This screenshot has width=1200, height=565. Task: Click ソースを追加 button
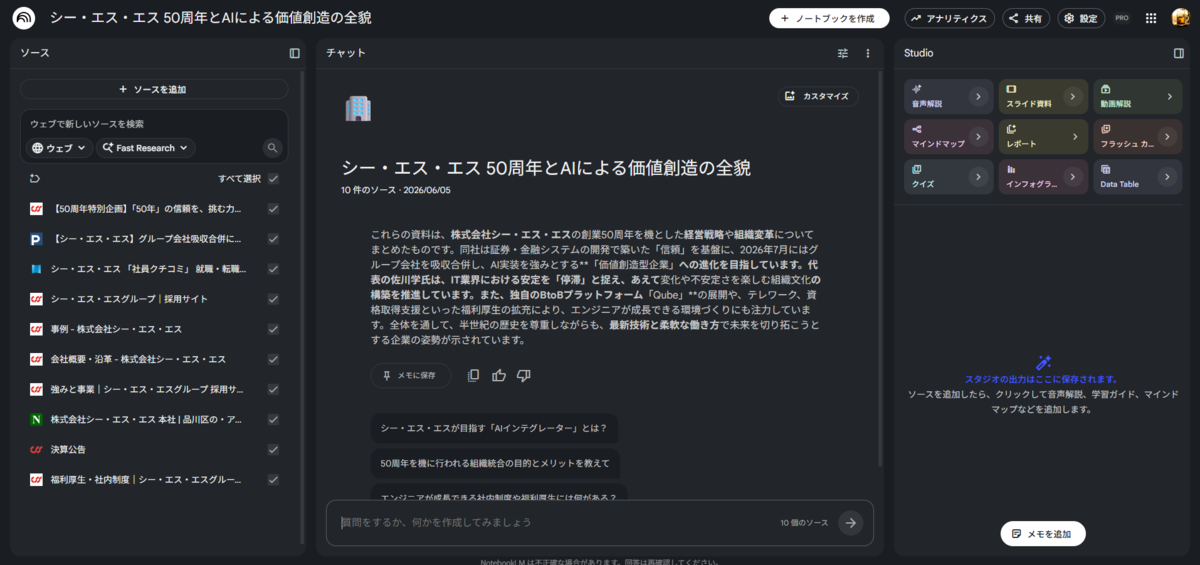tap(154, 89)
